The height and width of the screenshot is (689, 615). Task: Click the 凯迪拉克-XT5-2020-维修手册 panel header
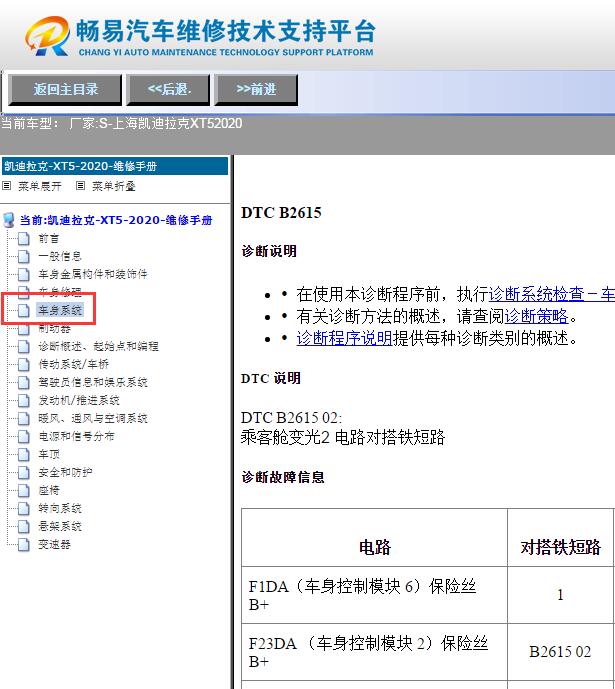click(115, 166)
